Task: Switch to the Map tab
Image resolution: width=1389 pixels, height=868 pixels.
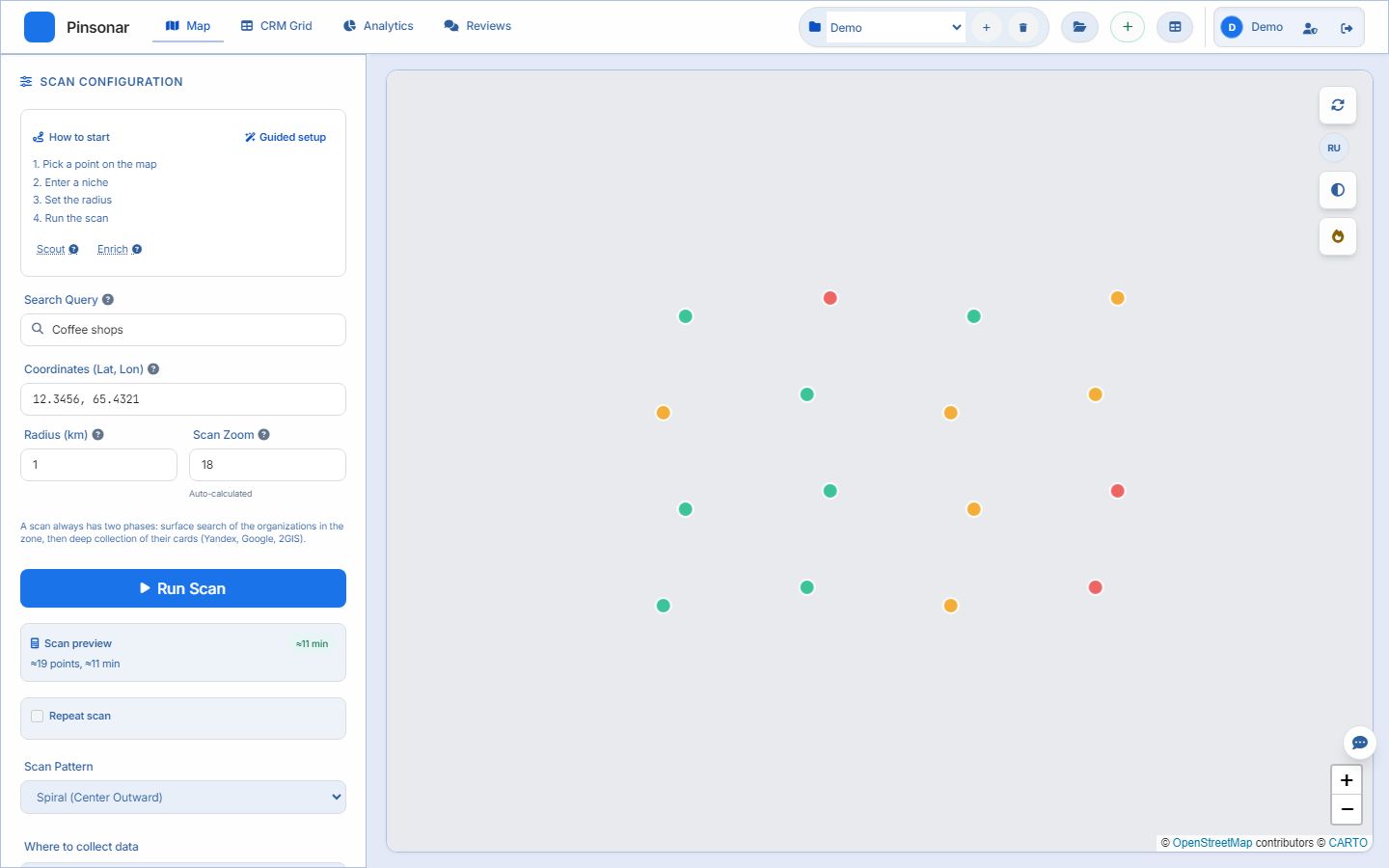Action: point(188,26)
